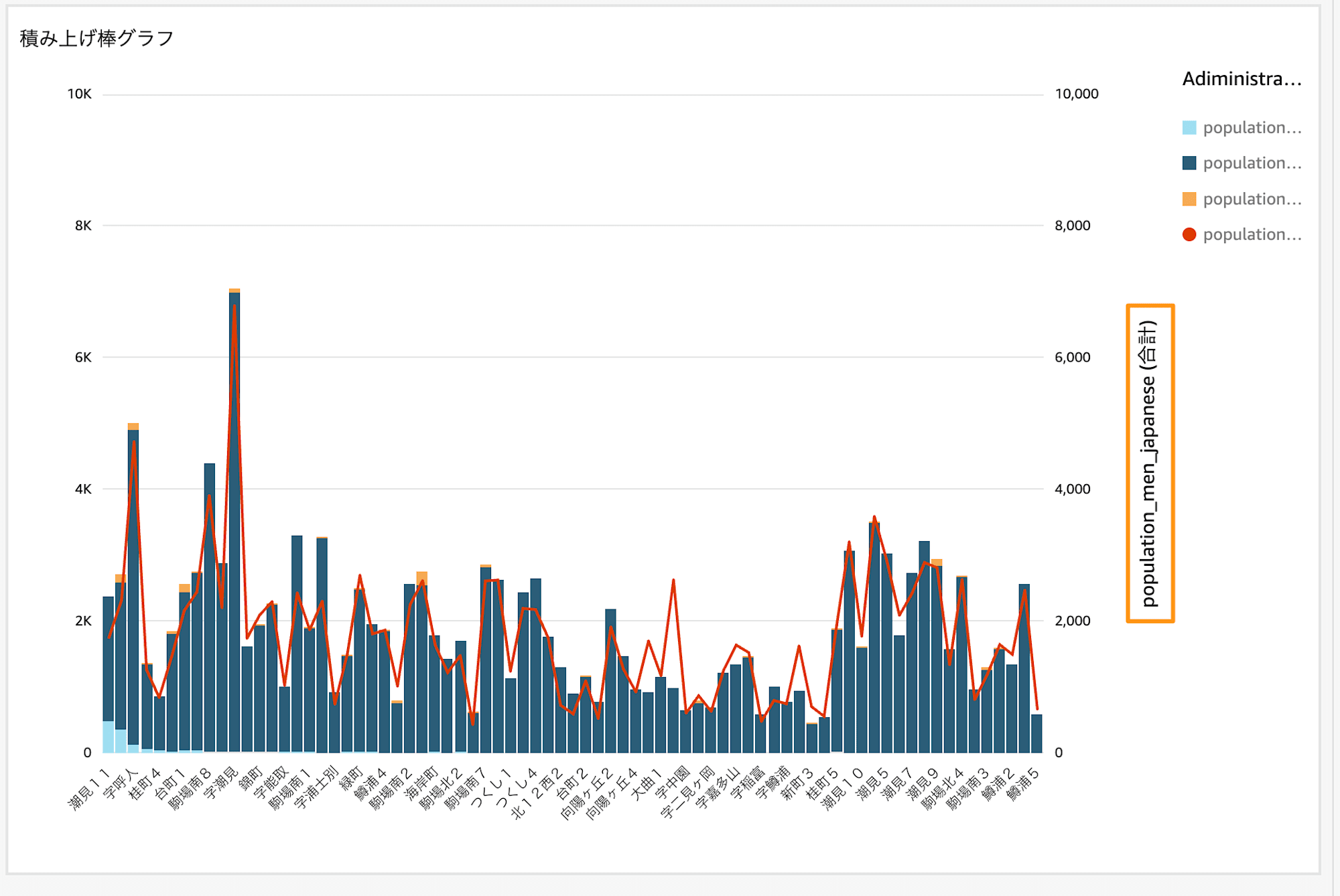This screenshot has height=896, width=1340.
Task: Select the tallest bar reaching about 7K
Action: click(234, 521)
